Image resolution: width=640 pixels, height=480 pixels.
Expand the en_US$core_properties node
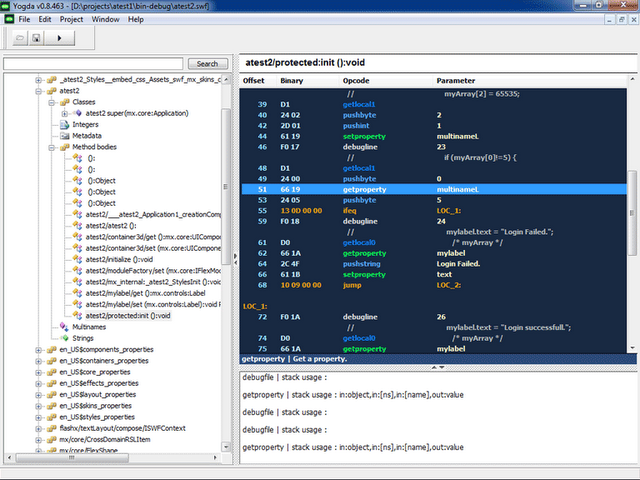point(39,372)
